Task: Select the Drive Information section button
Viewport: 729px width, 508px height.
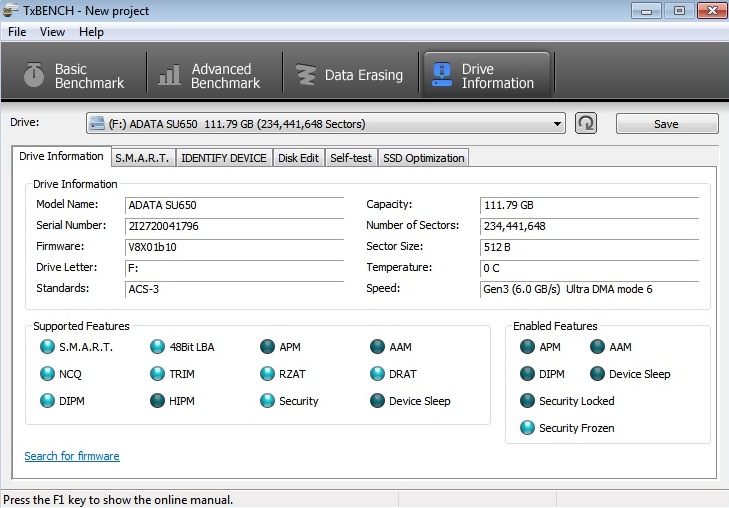Action: 487,75
